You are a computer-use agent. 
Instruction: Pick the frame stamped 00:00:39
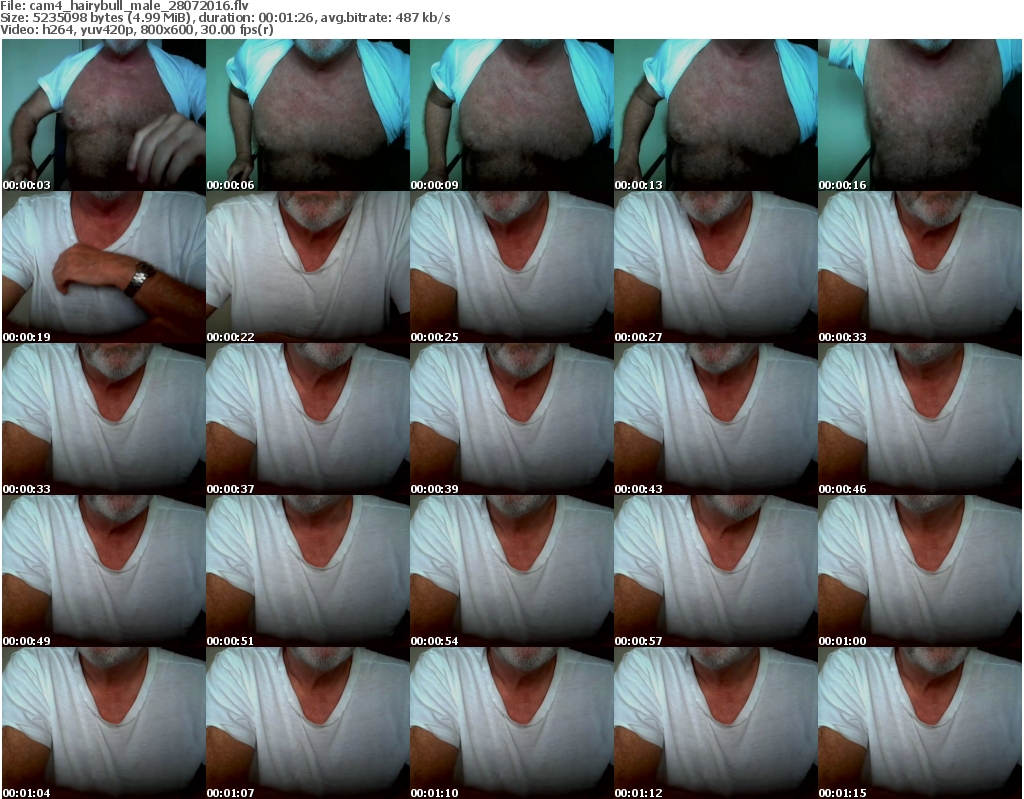click(512, 419)
